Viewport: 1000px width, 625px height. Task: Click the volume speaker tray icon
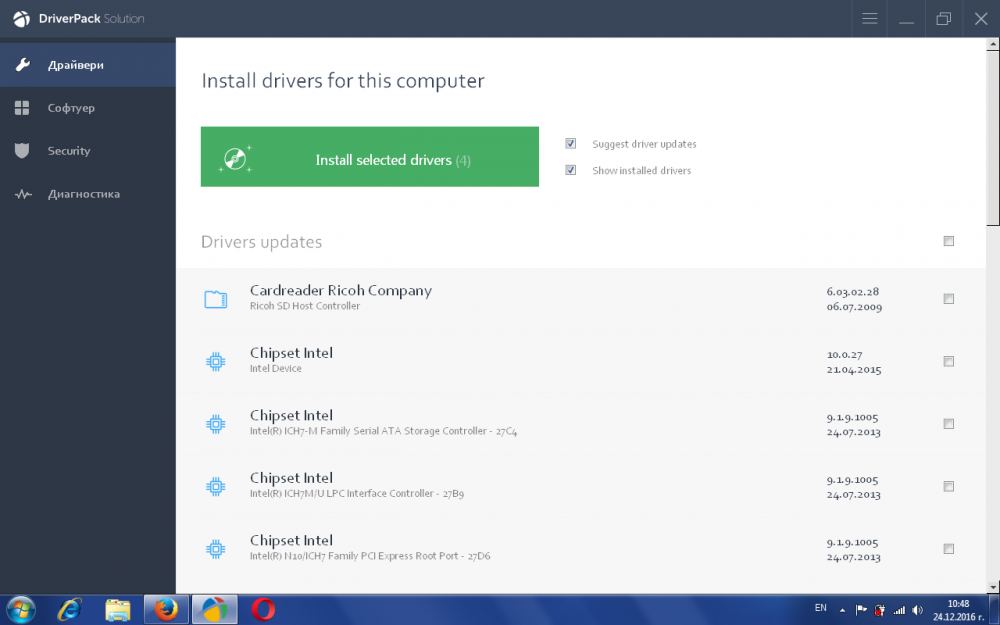tap(917, 610)
